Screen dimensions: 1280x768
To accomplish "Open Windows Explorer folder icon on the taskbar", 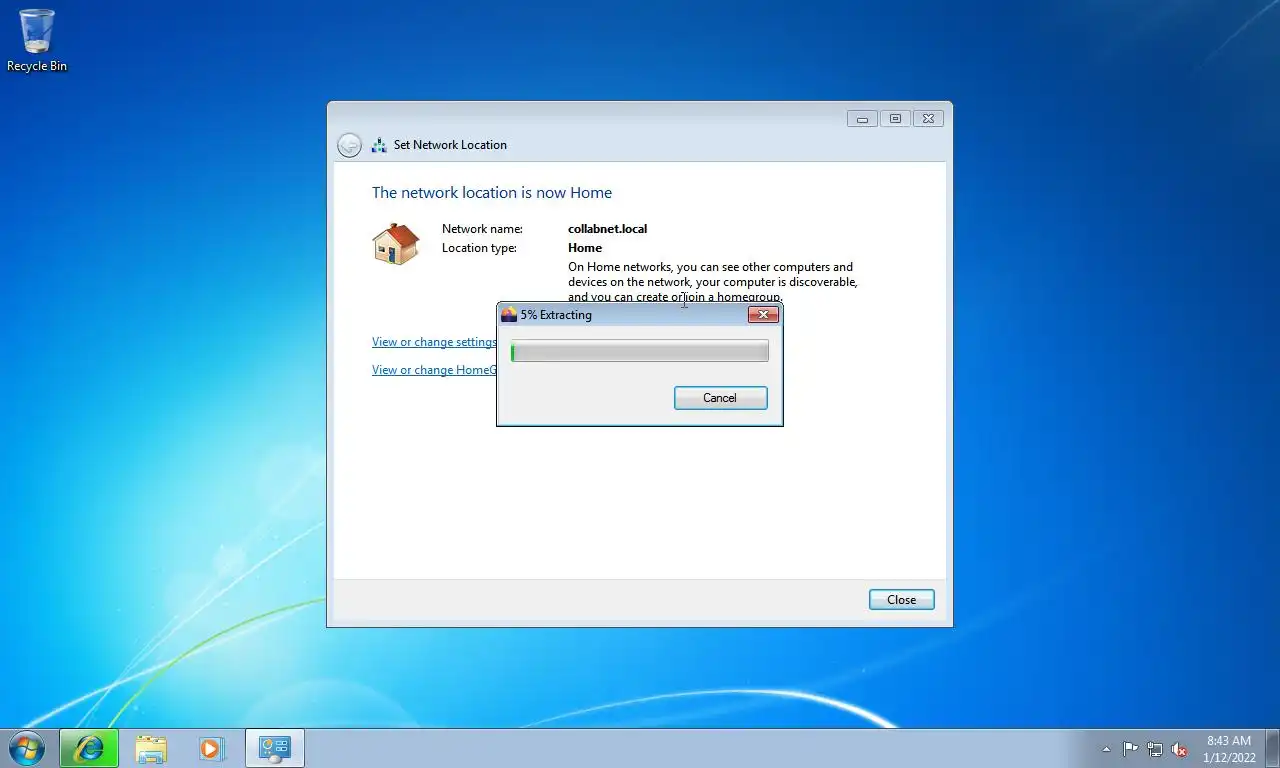I will coord(151,748).
